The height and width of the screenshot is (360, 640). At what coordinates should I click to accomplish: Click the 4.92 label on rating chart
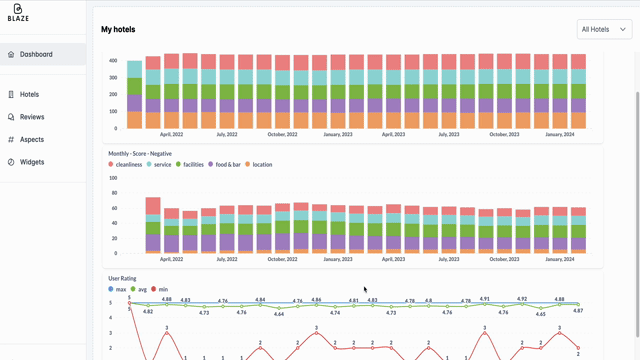tap(522, 299)
